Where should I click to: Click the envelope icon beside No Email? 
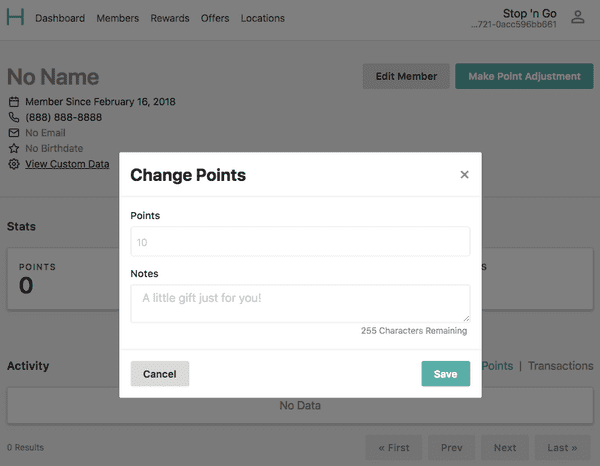(x=14, y=133)
